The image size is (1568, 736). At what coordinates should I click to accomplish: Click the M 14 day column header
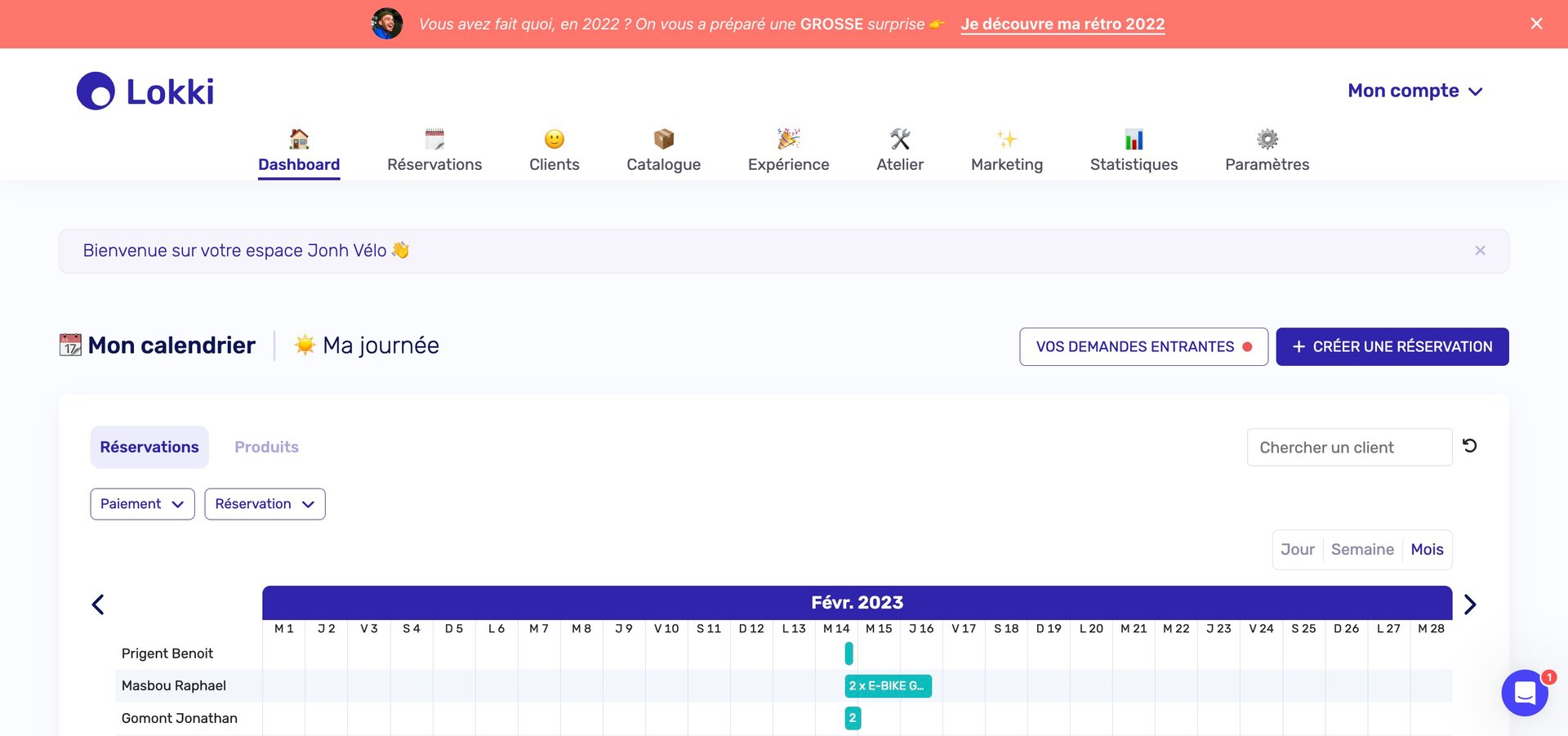(x=836, y=629)
